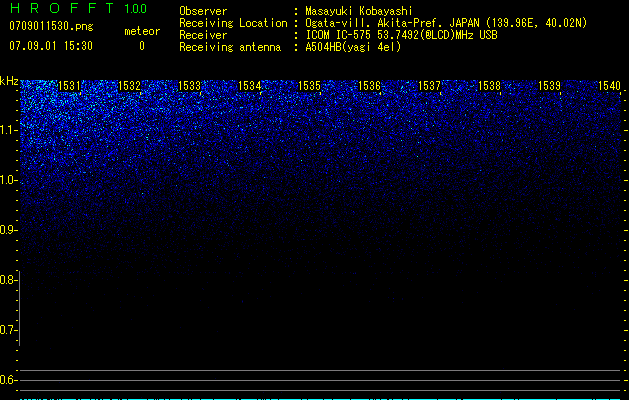
Task: Click the date stamp 07.09.01 15:30
Action: [51, 46]
